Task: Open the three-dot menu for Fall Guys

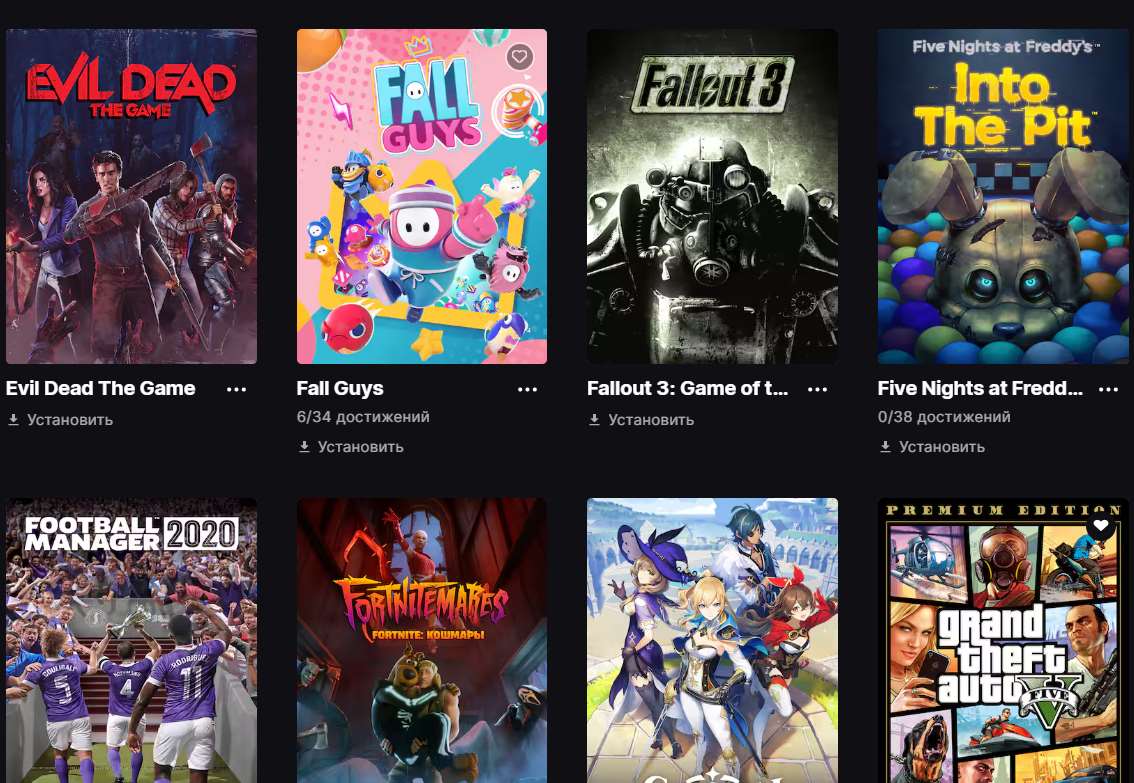Action: pos(527,389)
